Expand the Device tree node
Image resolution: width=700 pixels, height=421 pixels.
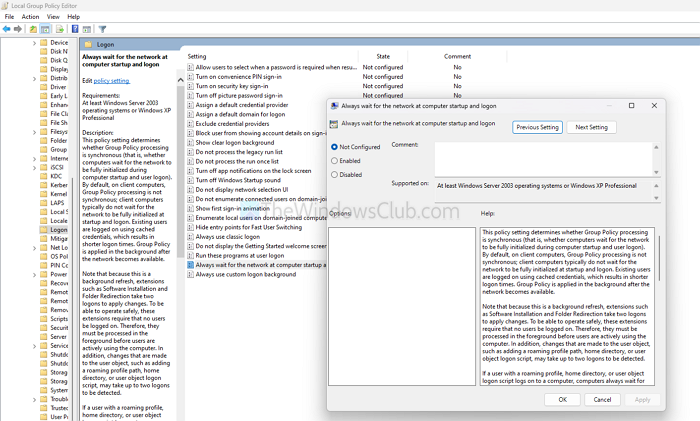34,43
